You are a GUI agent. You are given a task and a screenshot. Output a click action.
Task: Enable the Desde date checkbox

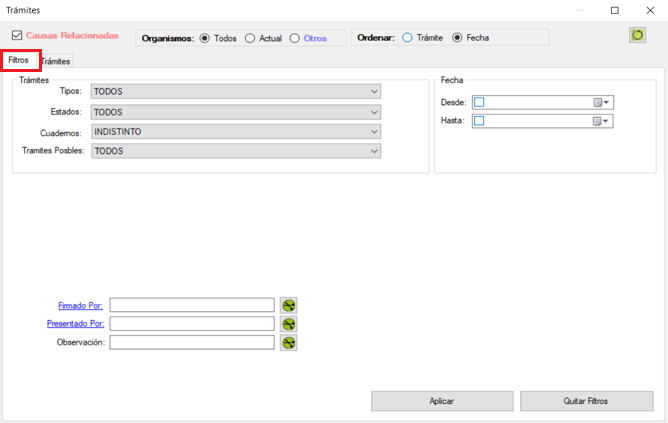point(479,102)
